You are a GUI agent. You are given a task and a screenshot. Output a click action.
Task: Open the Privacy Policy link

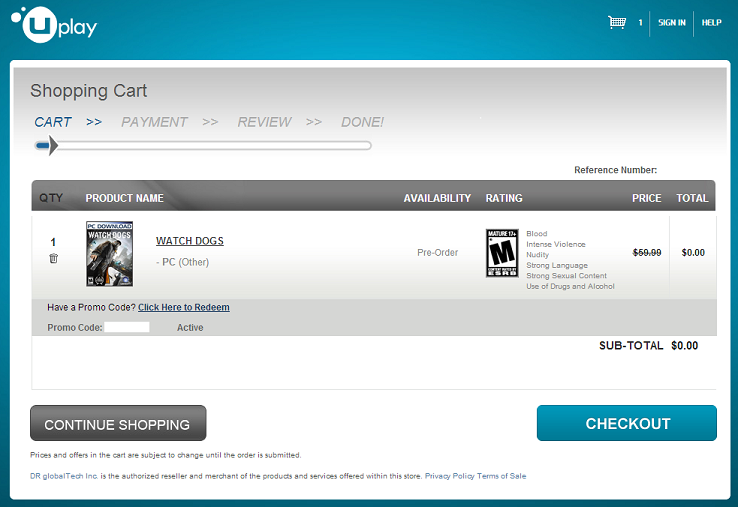point(449,476)
